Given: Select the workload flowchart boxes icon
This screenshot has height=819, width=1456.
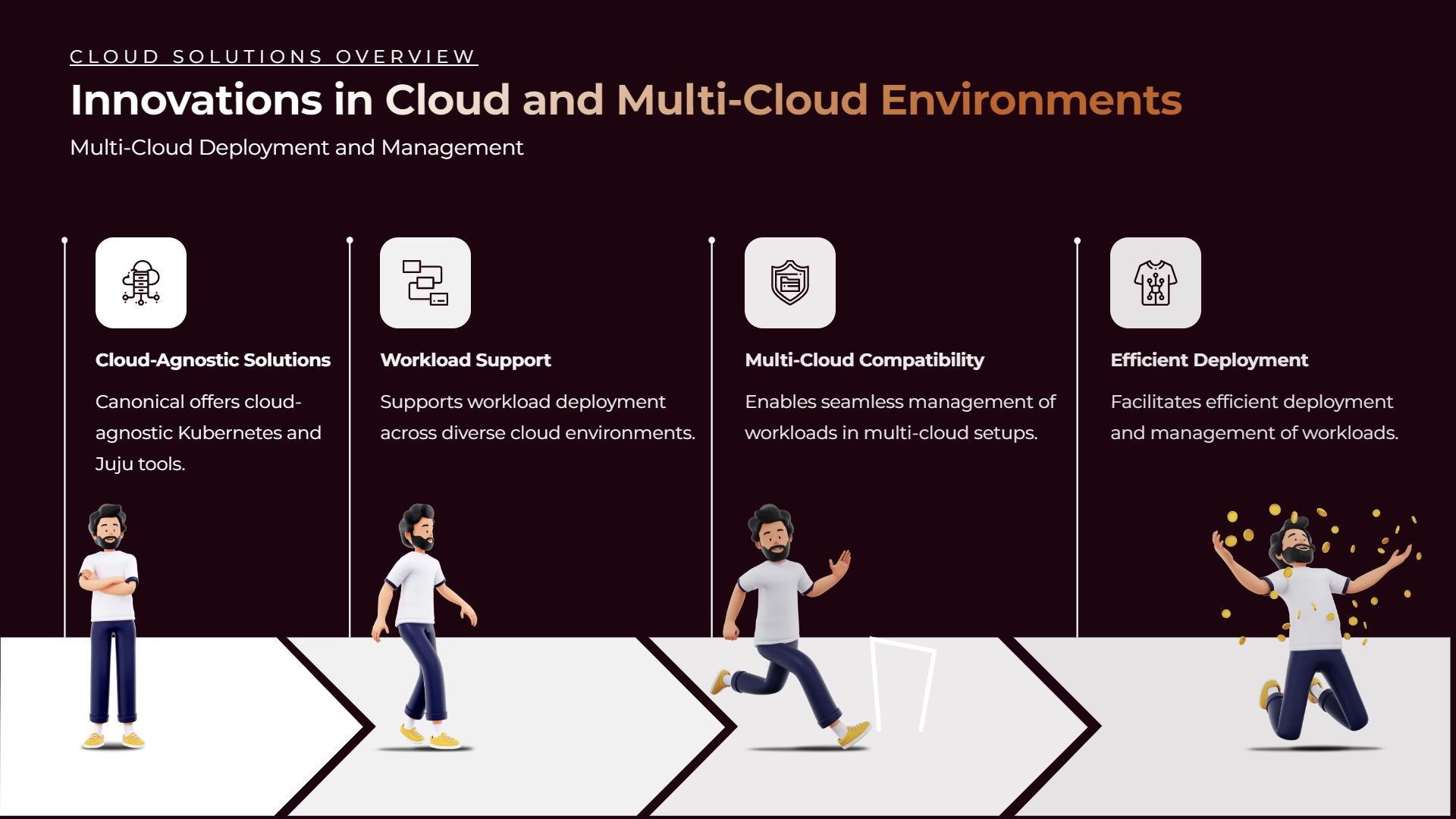Looking at the screenshot, I should [425, 283].
